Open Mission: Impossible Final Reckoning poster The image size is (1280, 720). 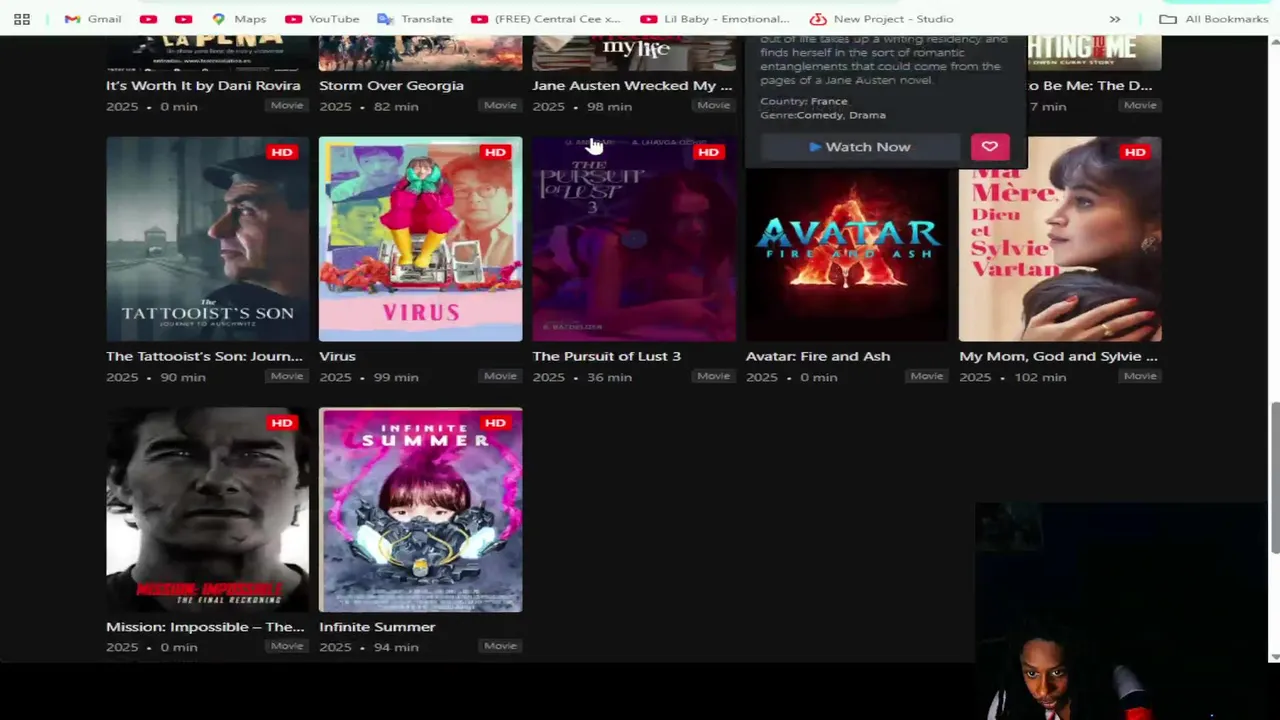coord(208,510)
